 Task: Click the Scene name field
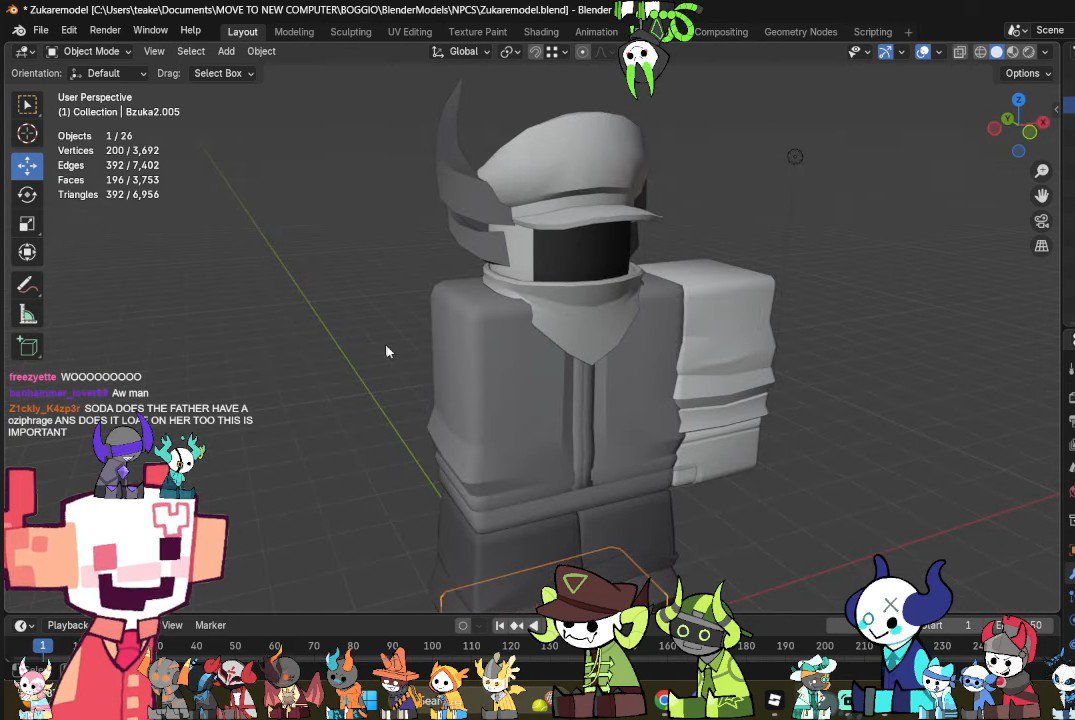(x=1050, y=30)
